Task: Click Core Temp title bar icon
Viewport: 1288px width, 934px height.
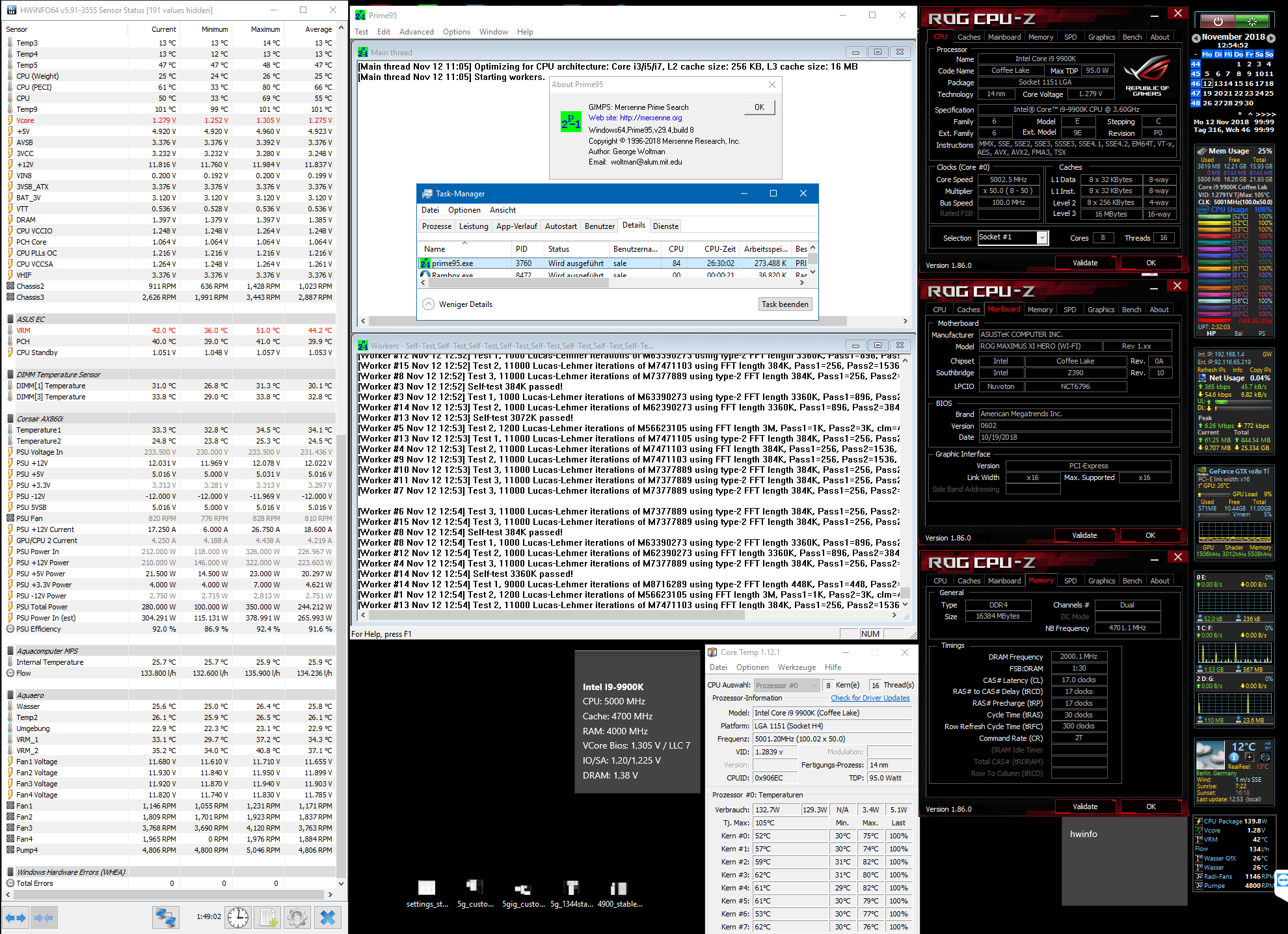Action: click(712, 652)
